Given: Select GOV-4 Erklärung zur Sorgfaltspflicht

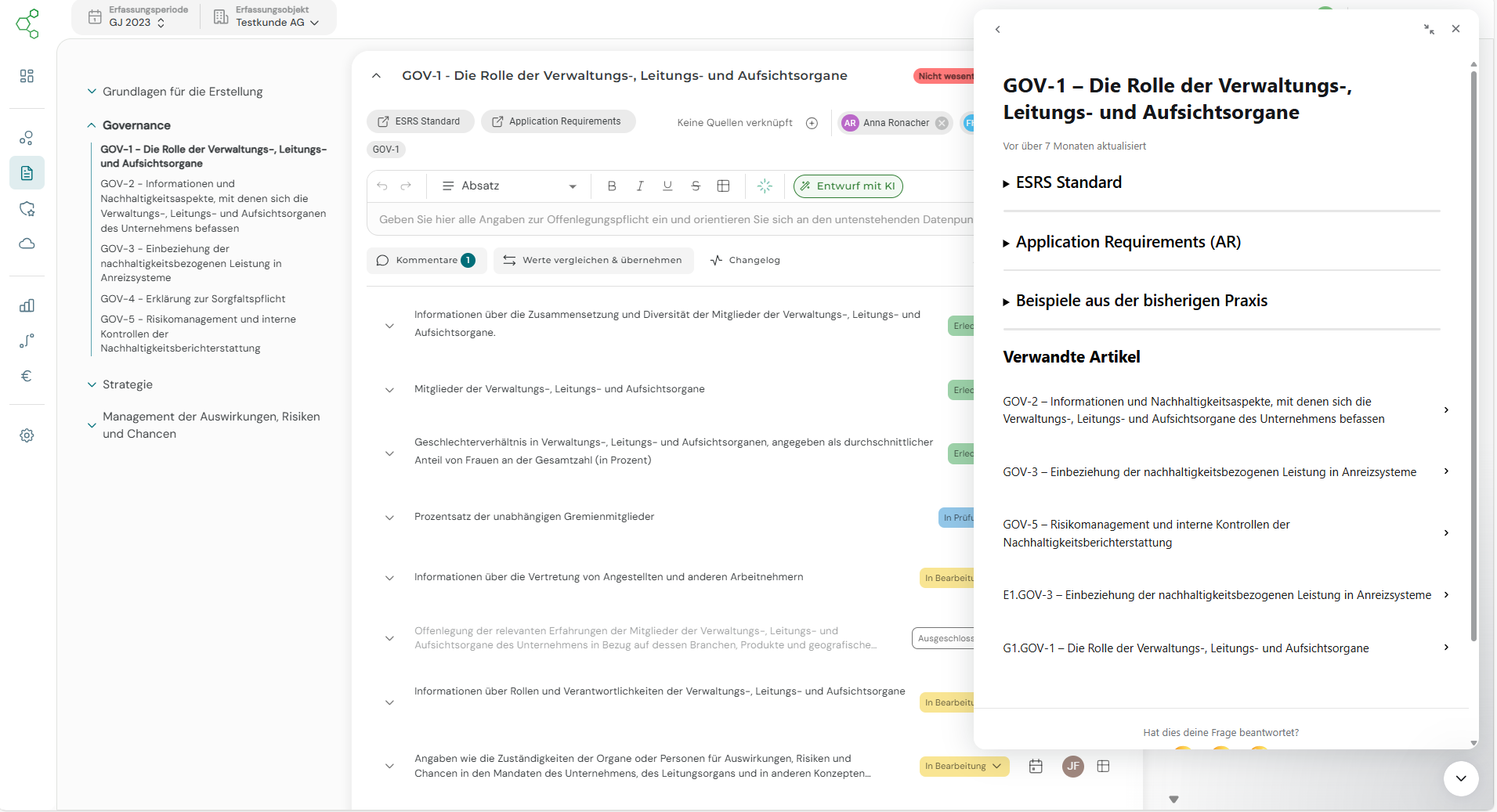Looking at the screenshot, I should (193, 299).
